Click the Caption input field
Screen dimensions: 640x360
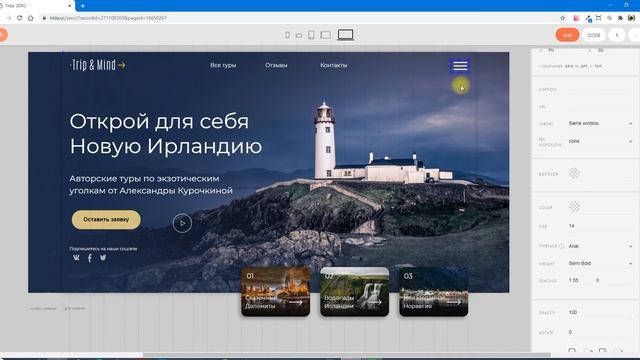point(600,89)
